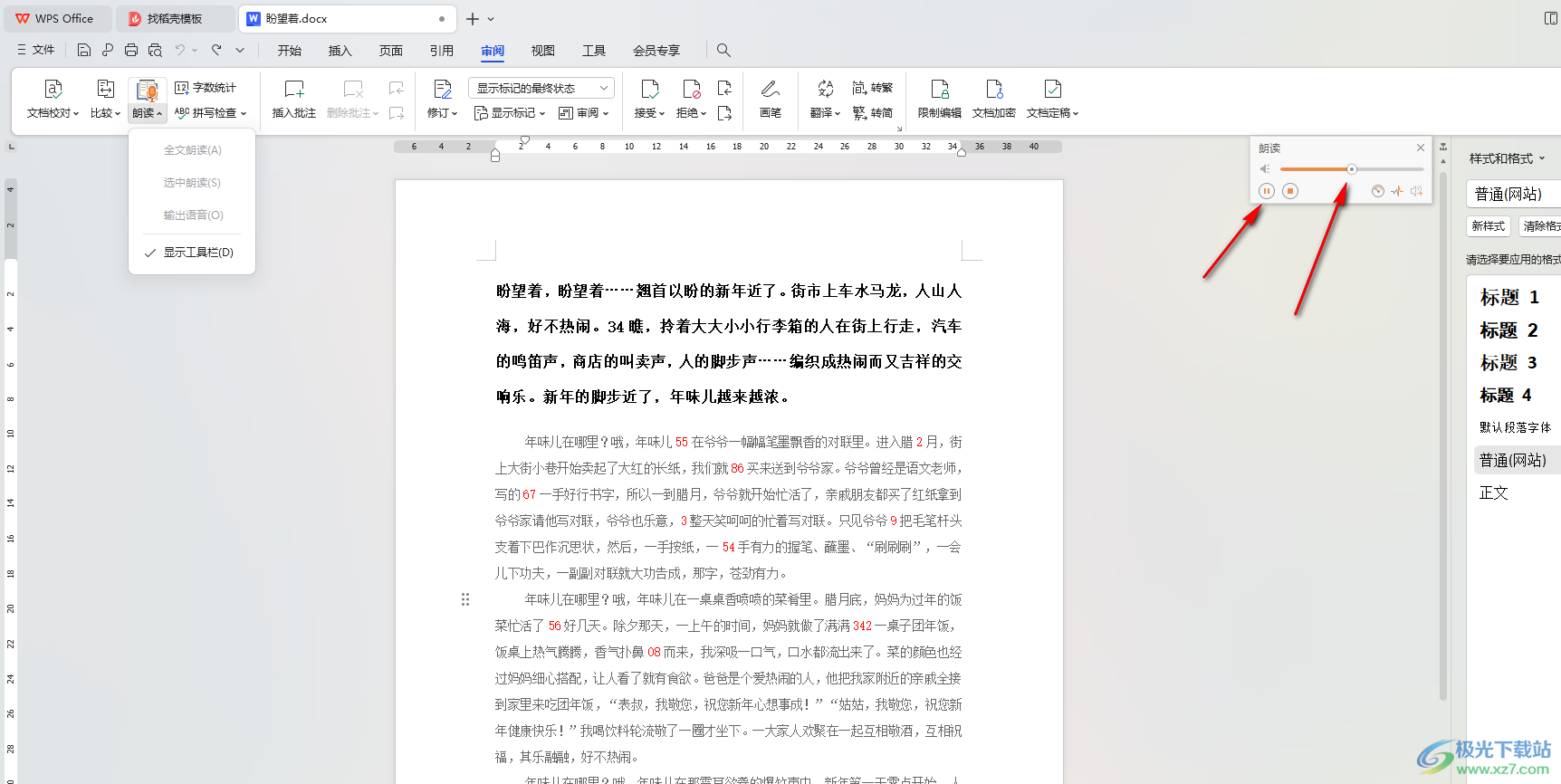Switch to the 引用 ribbon tab
This screenshot has height=784, width=1561.
coord(442,51)
